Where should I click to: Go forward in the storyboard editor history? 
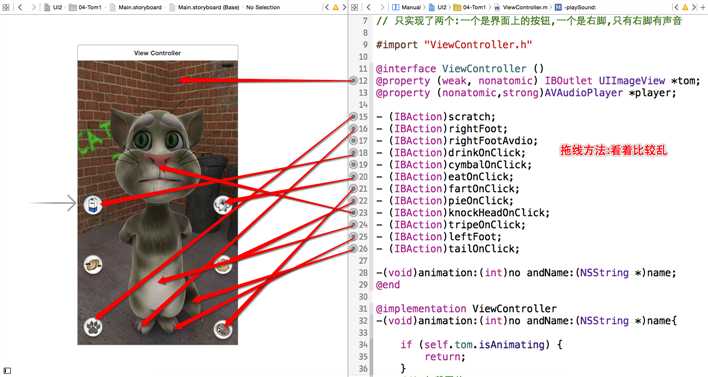[33, 7]
